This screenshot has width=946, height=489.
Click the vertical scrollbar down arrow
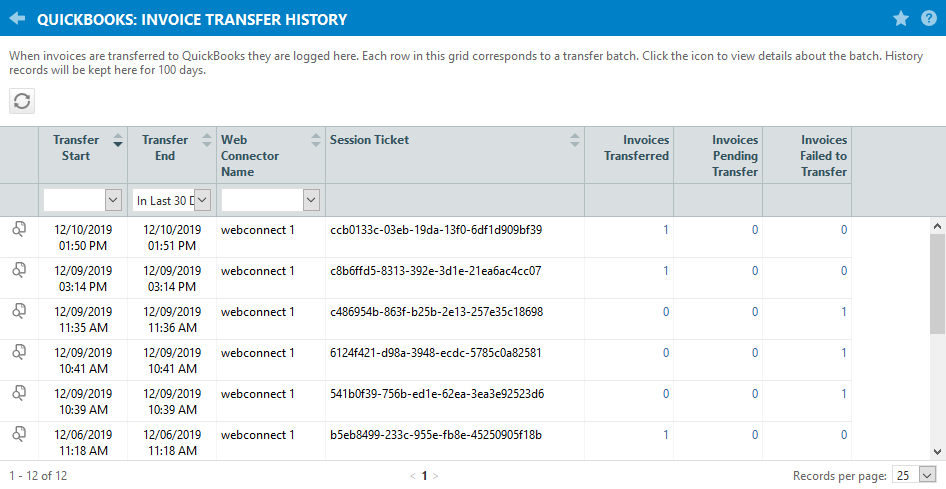click(938, 452)
